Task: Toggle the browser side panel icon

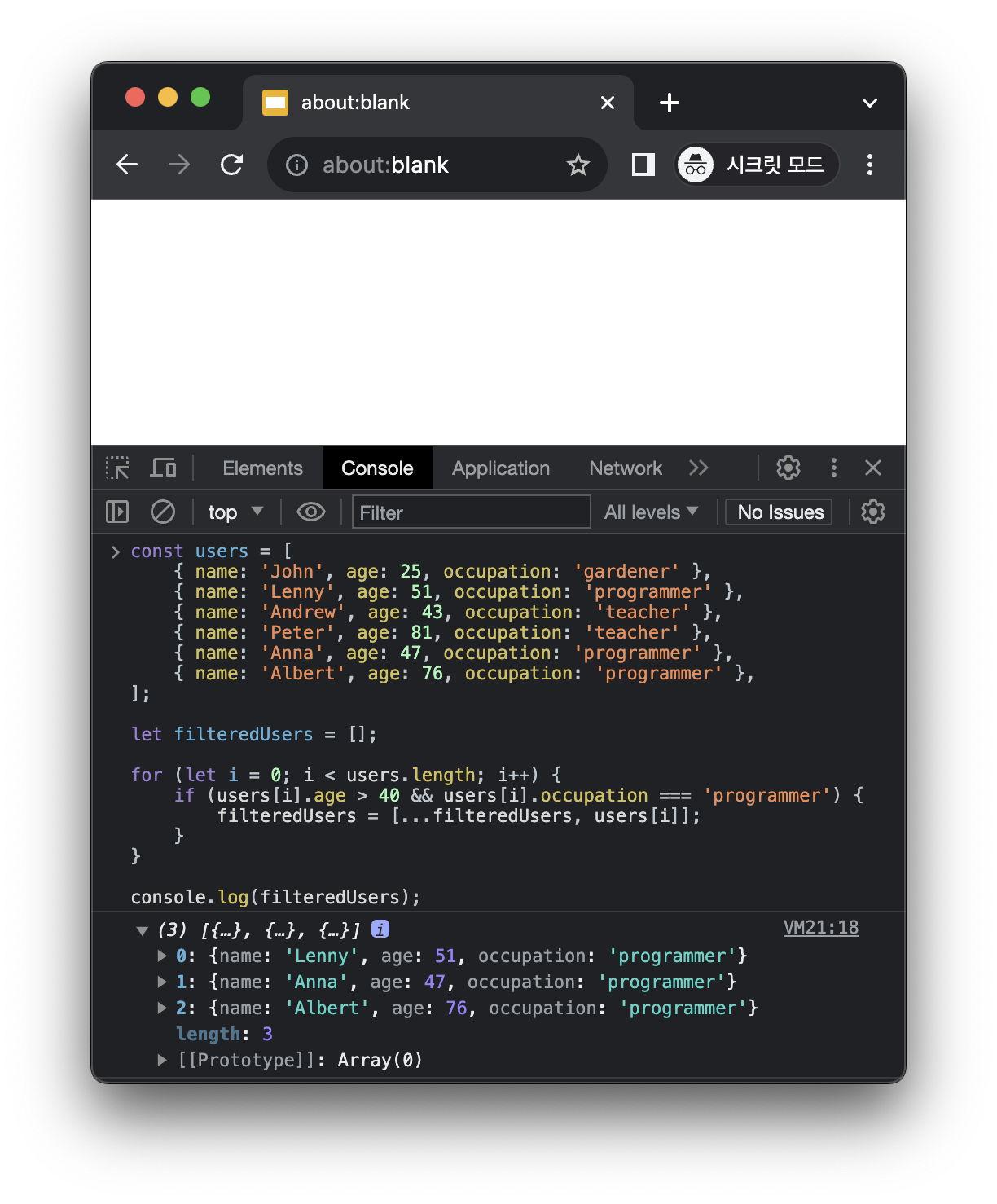Action: tap(643, 165)
